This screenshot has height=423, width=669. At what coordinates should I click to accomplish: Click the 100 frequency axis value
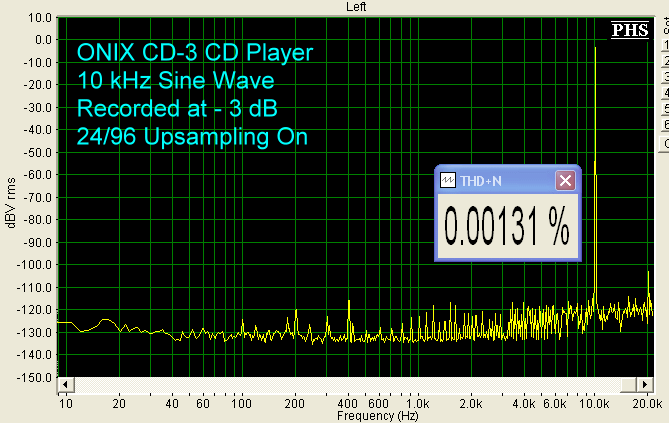point(241,403)
